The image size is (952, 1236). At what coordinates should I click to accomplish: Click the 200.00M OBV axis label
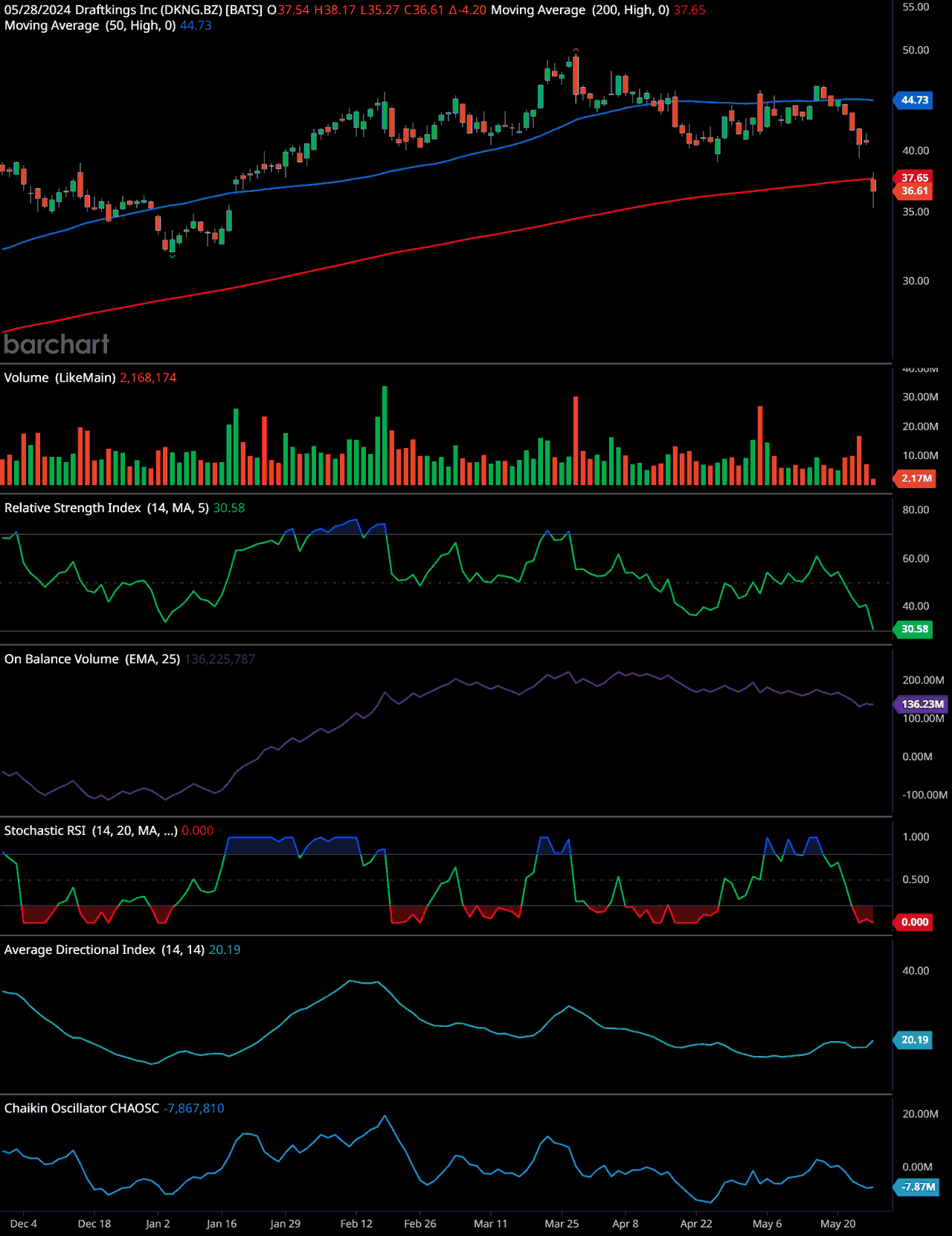(923, 680)
